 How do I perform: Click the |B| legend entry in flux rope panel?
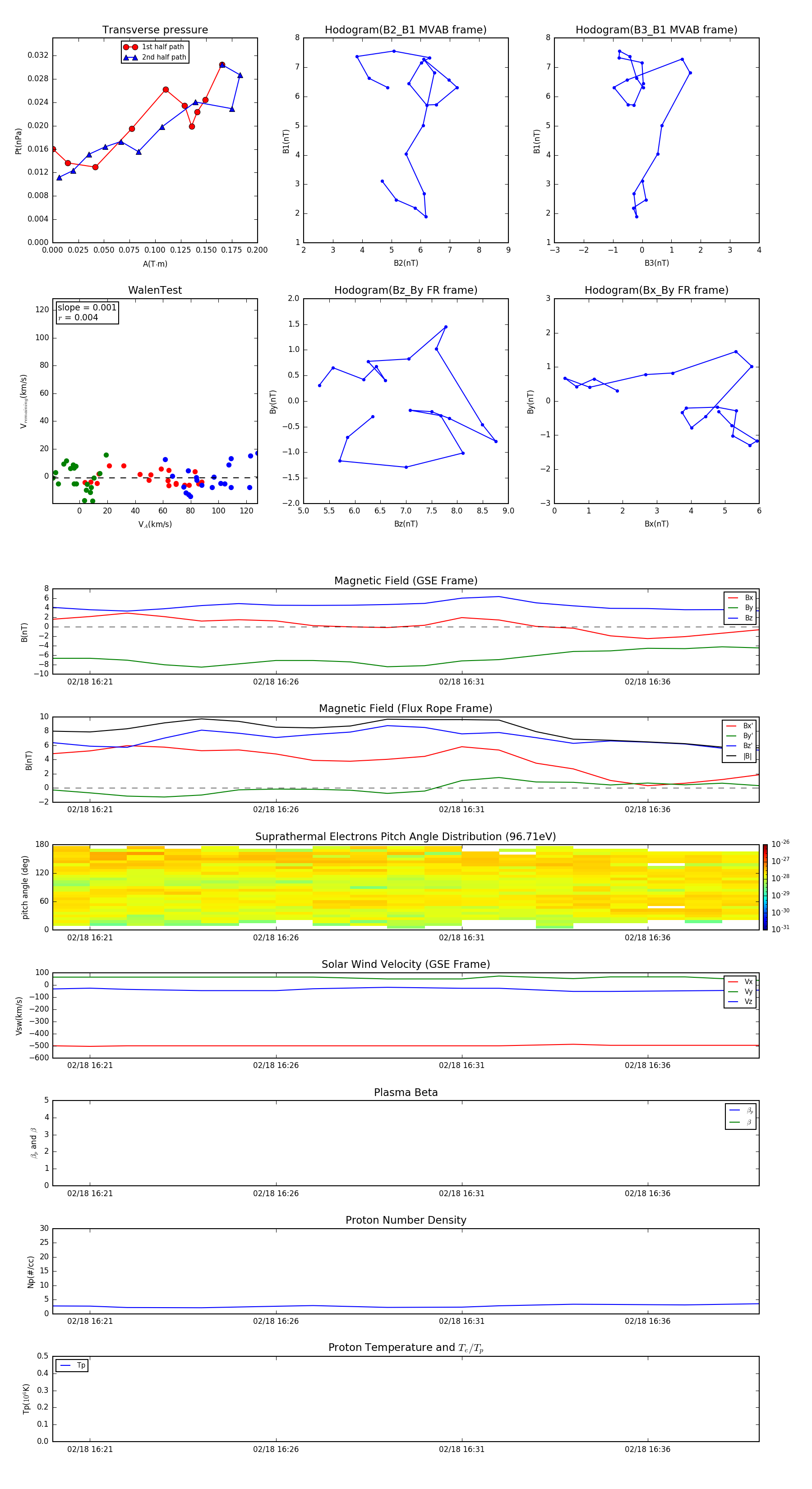pyautogui.click(x=740, y=756)
